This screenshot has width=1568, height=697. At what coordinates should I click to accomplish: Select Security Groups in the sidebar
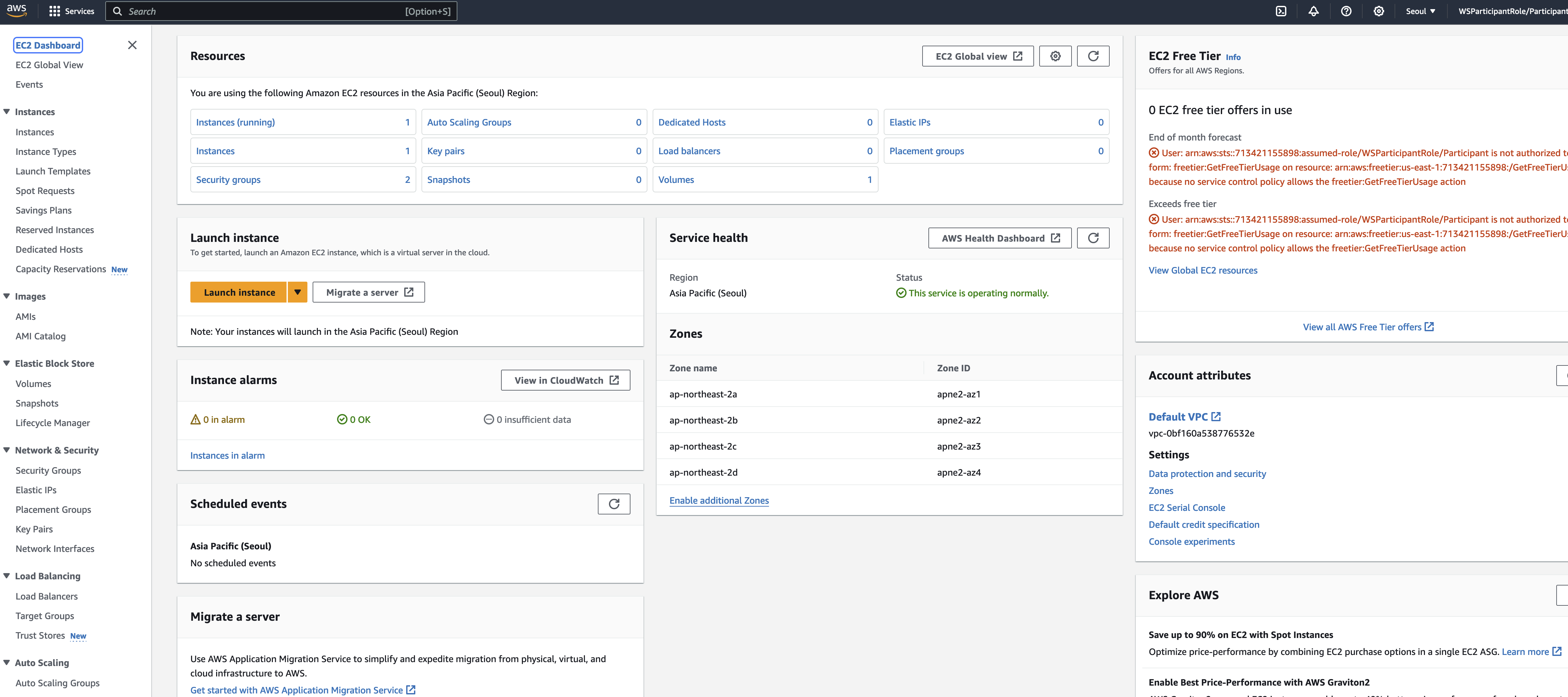point(48,470)
